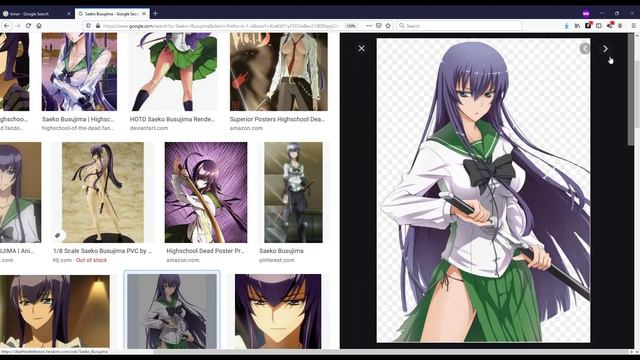The height and width of the screenshot is (360, 640).
Task: Show previous image in preview panel
Action: (x=584, y=49)
